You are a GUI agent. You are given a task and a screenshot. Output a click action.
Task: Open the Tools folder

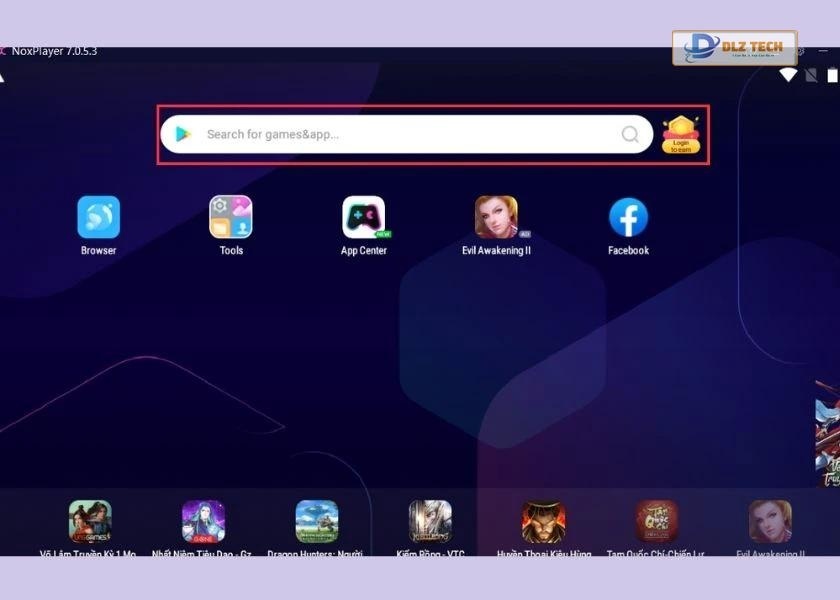click(x=231, y=217)
